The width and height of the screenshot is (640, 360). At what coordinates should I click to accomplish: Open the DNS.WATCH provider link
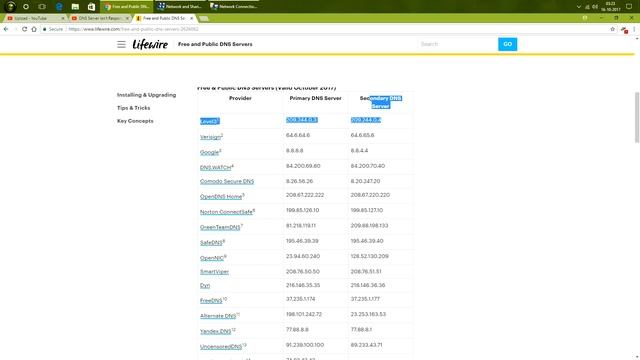click(x=216, y=167)
